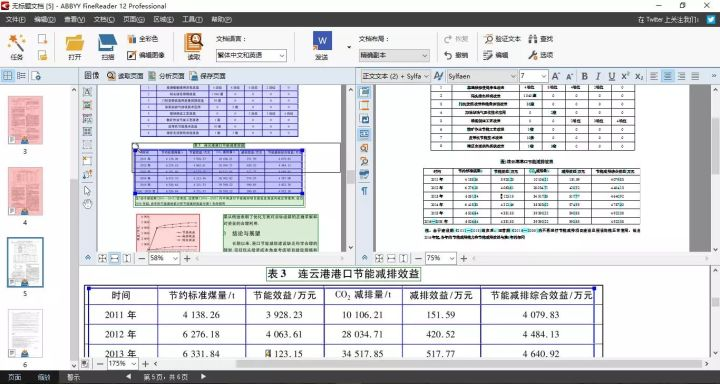Toggle bold text formatting
The height and width of the screenshot is (384, 720).
tap(585, 76)
